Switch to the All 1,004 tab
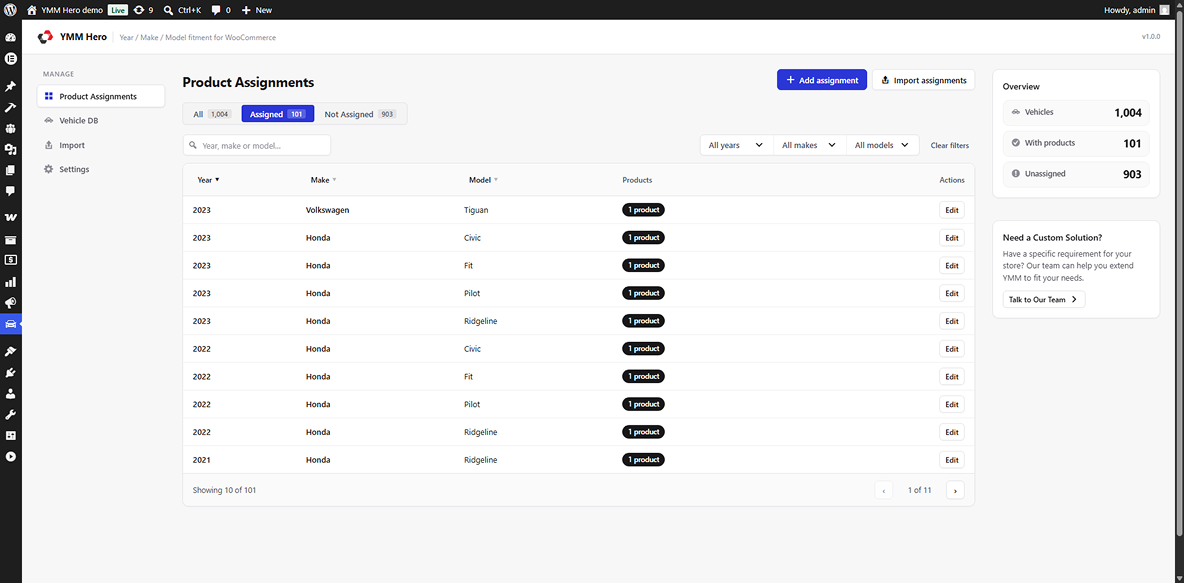 tap(211, 114)
